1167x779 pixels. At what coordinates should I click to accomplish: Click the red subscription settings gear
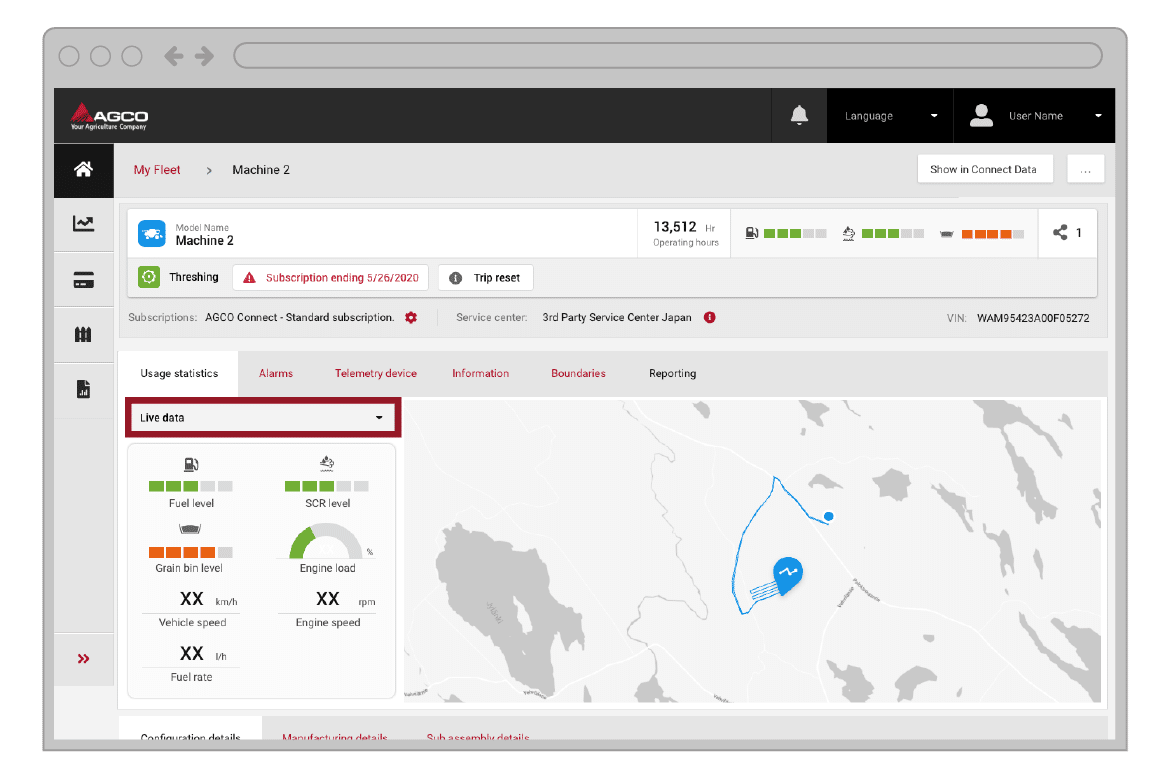click(x=411, y=318)
